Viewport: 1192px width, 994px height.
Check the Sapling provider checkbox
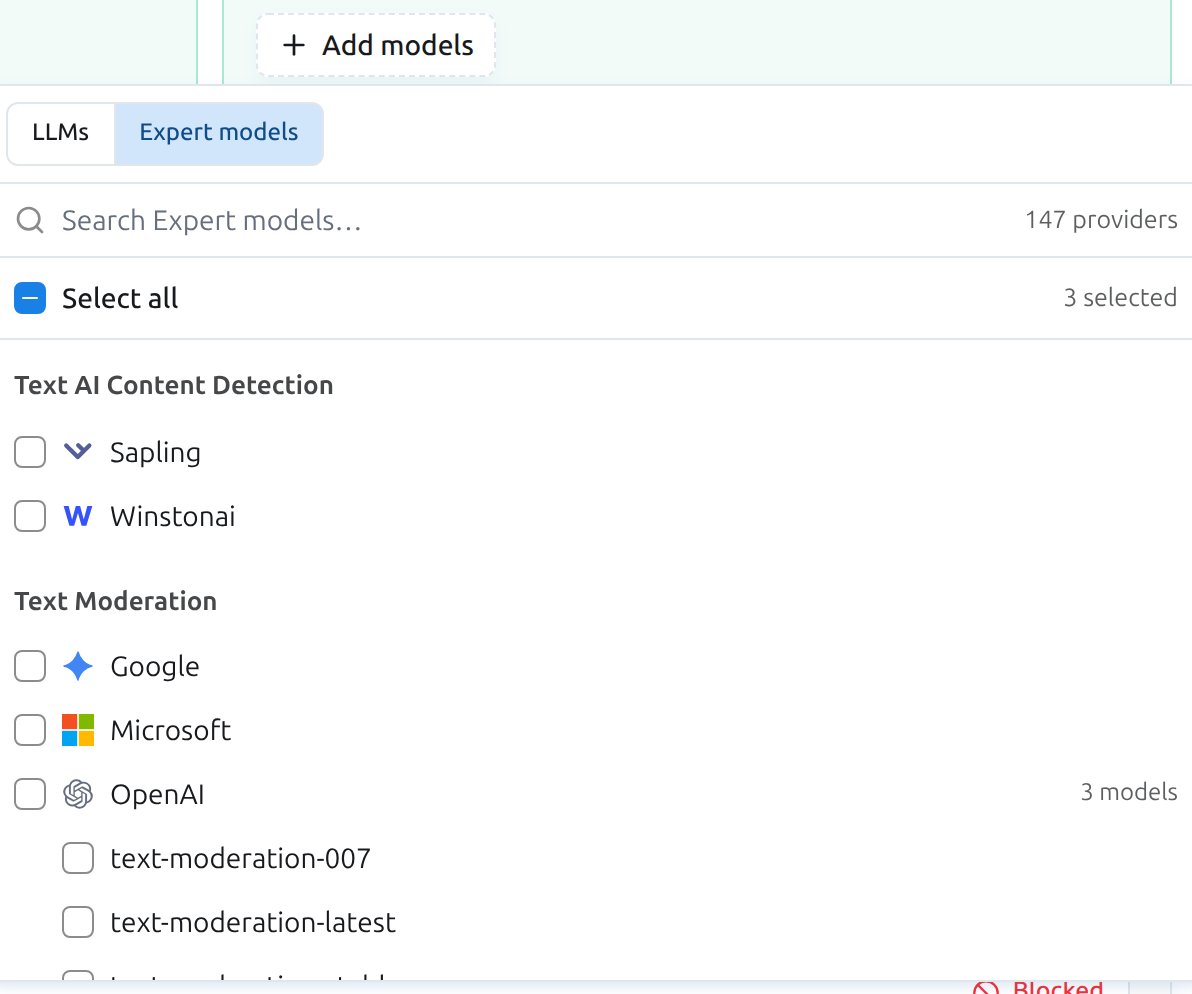(30, 452)
